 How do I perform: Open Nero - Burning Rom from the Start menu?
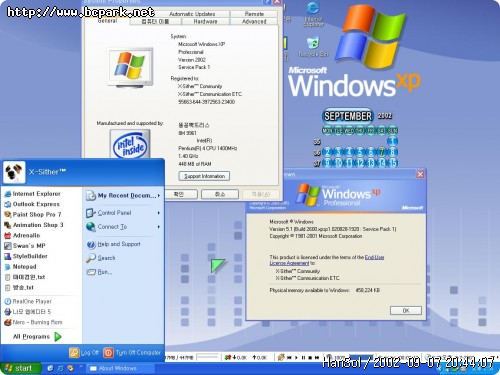tap(33, 322)
